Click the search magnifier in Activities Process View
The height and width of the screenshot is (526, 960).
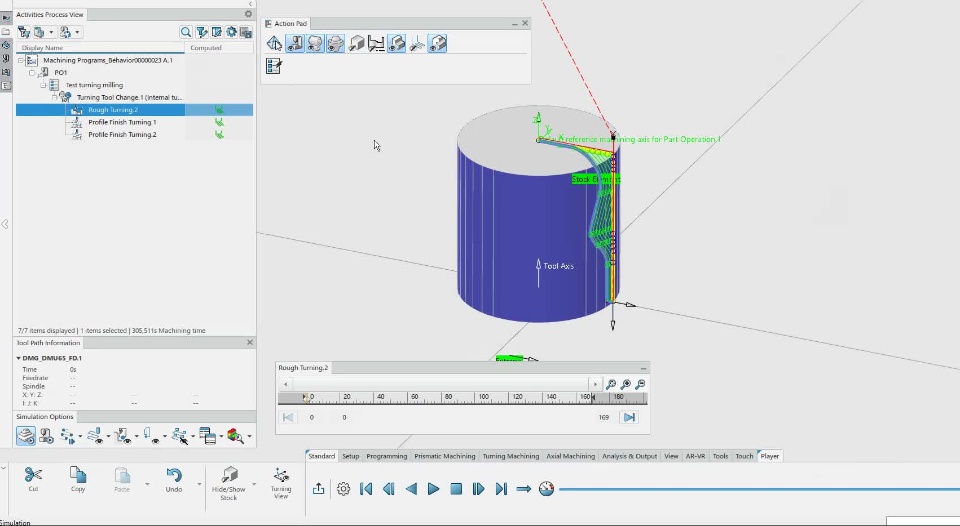(x=186, y=32)
